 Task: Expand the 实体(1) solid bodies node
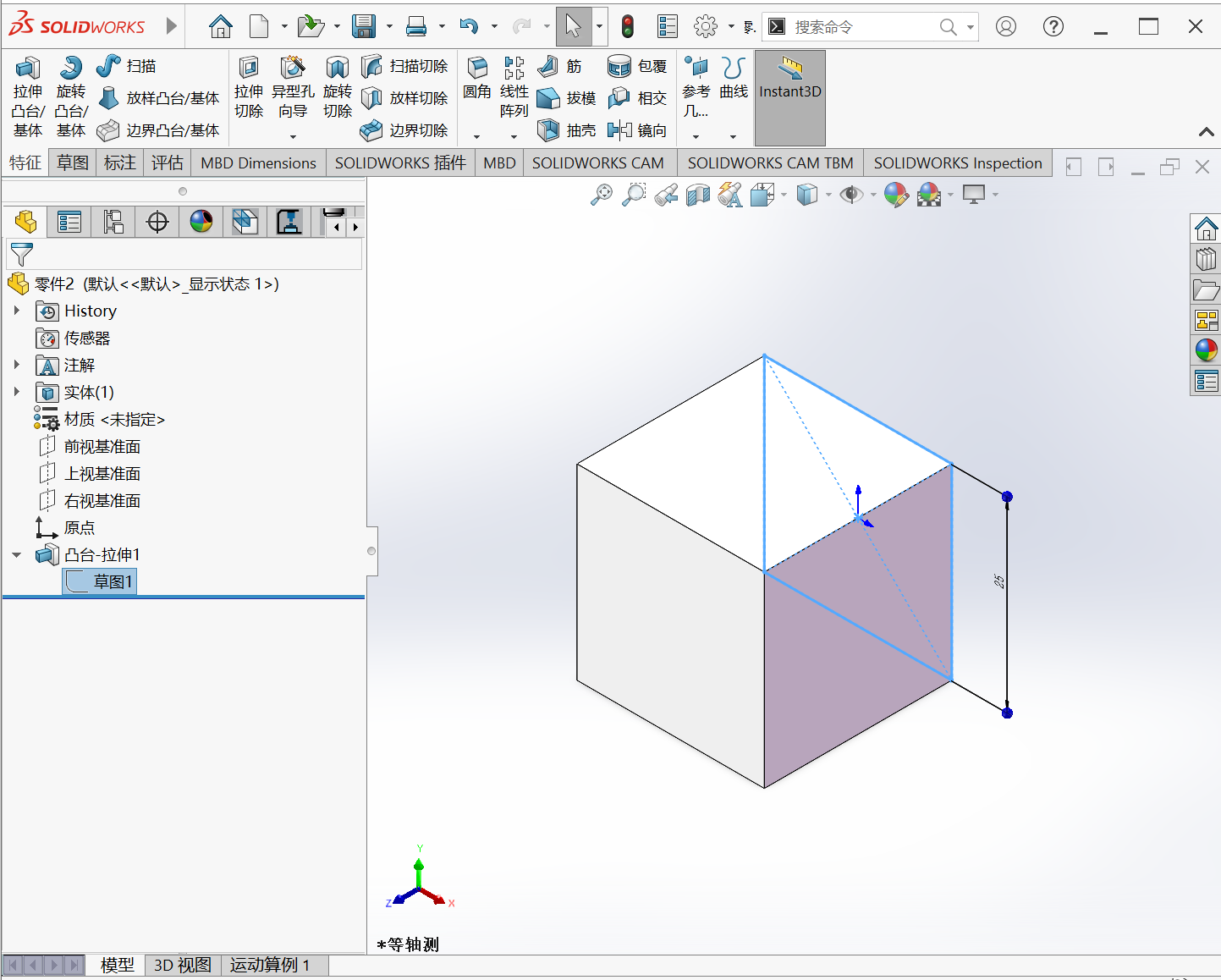coord(16,392)
